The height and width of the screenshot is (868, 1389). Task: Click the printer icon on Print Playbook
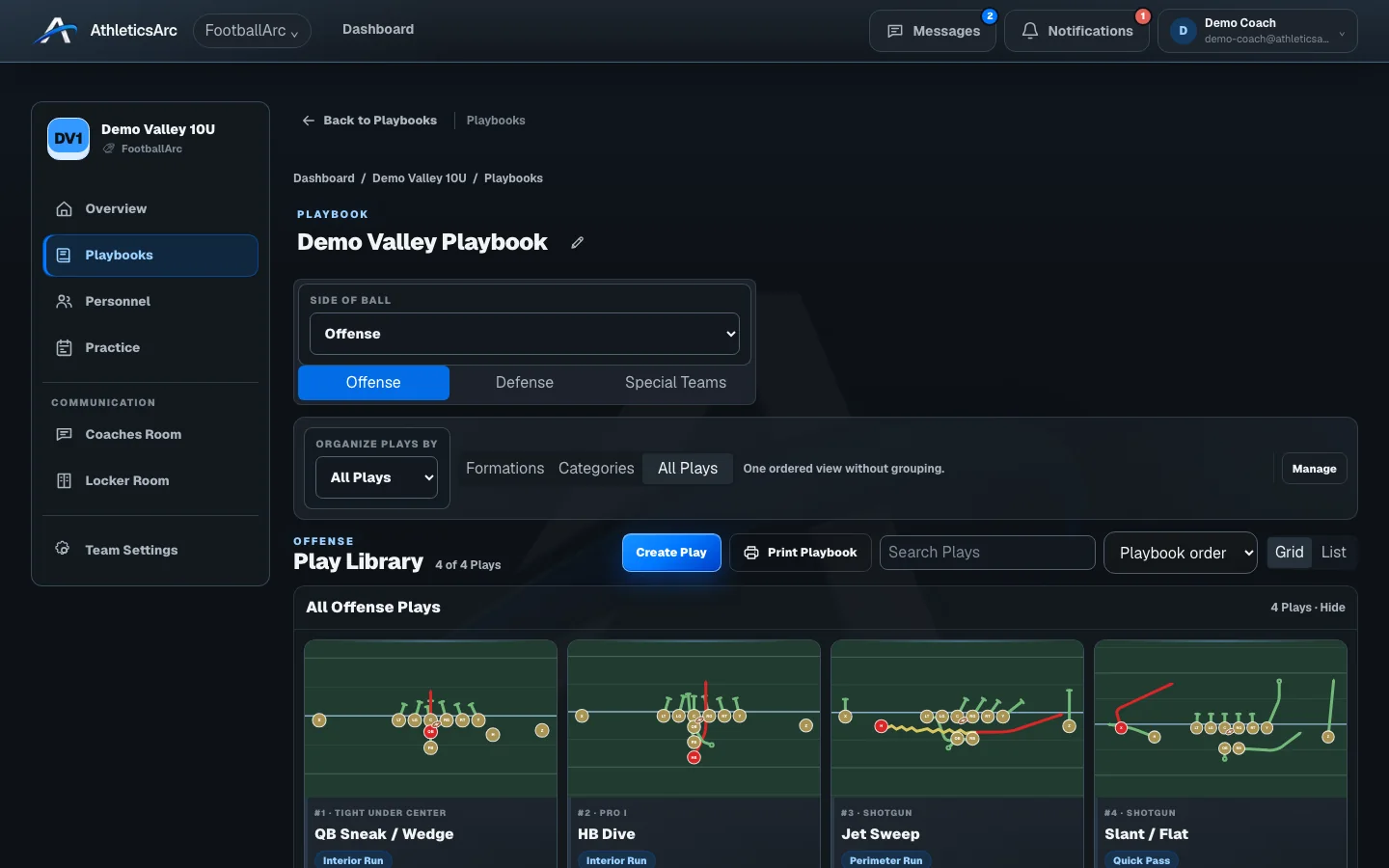(x=751, y=553)
